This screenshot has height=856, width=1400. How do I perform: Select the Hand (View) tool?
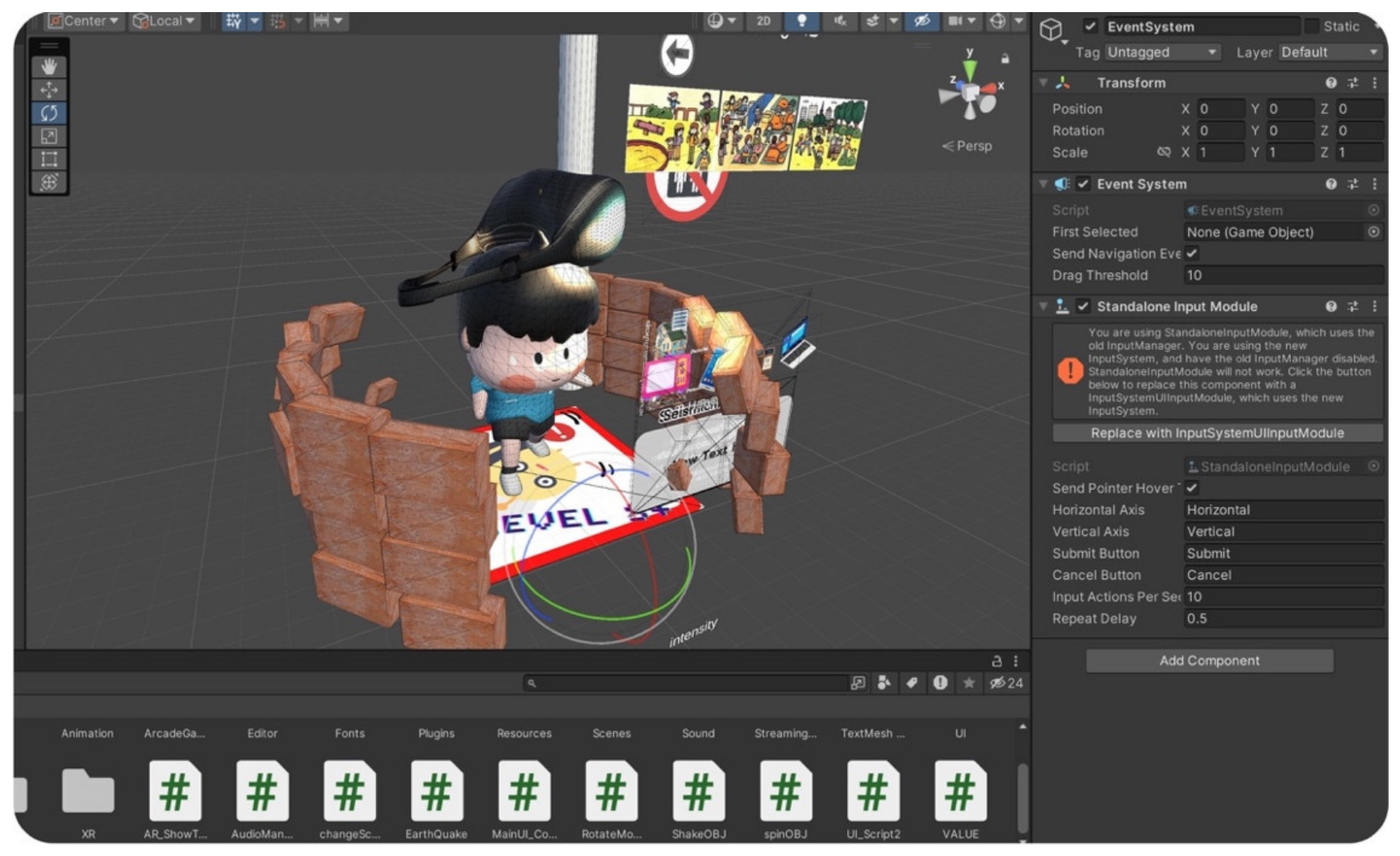[49, 66]
